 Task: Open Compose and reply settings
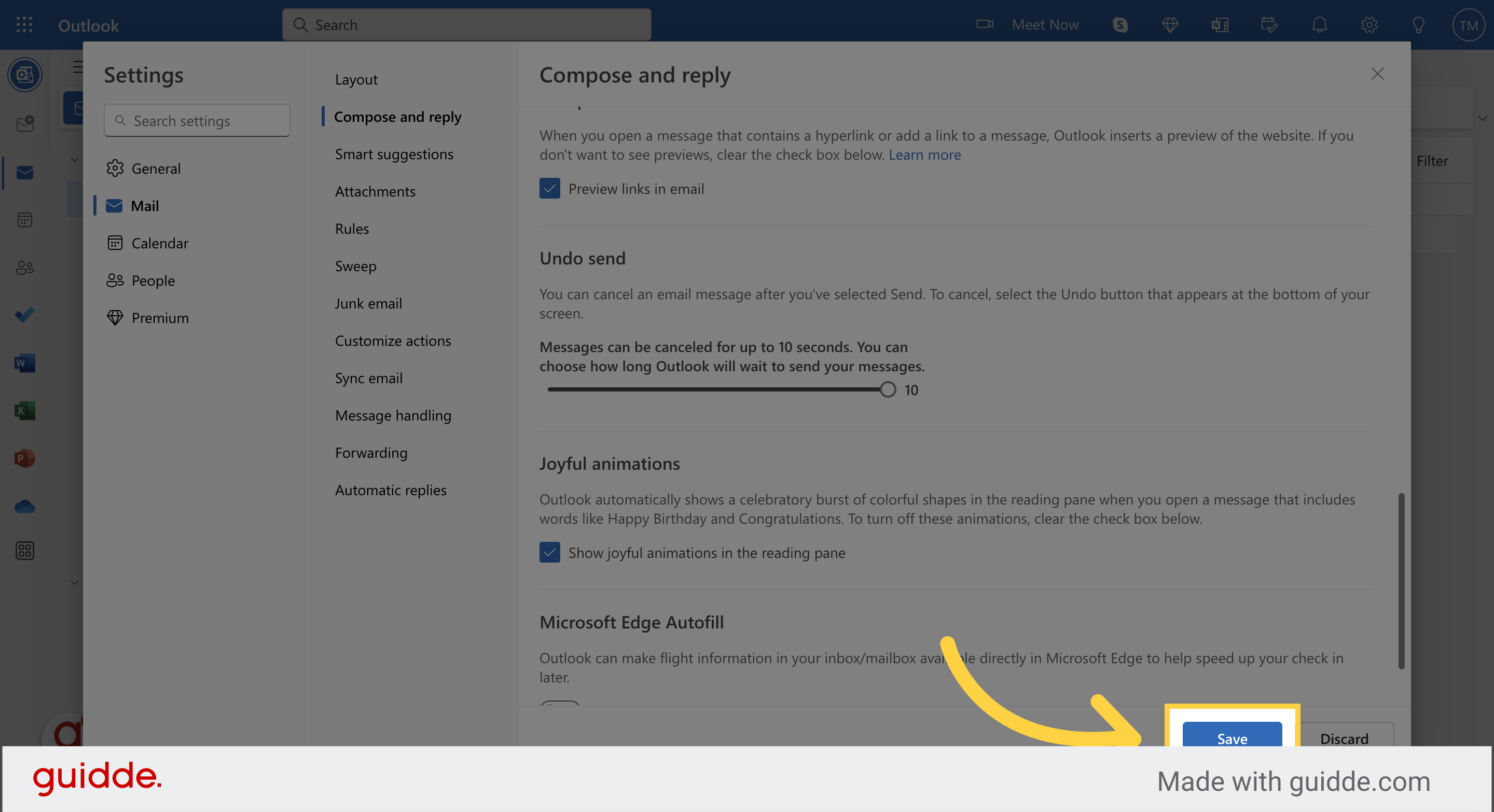tap(398, 117)
